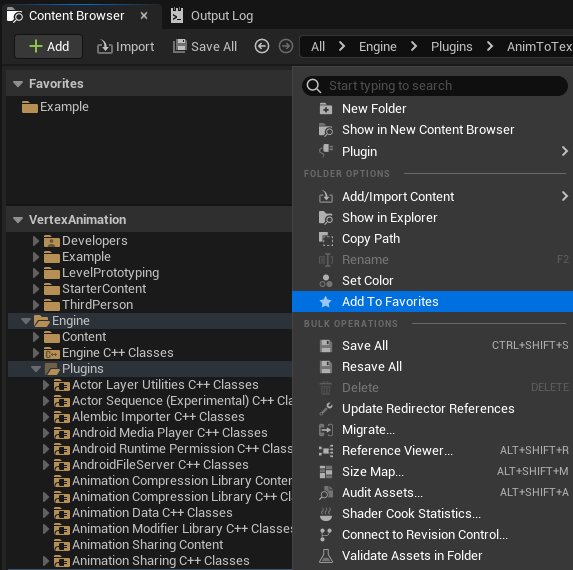Select the Example folder under VertexAnimation
The width and height of the screenshot is (573, 570).
(x=149, y=257)
